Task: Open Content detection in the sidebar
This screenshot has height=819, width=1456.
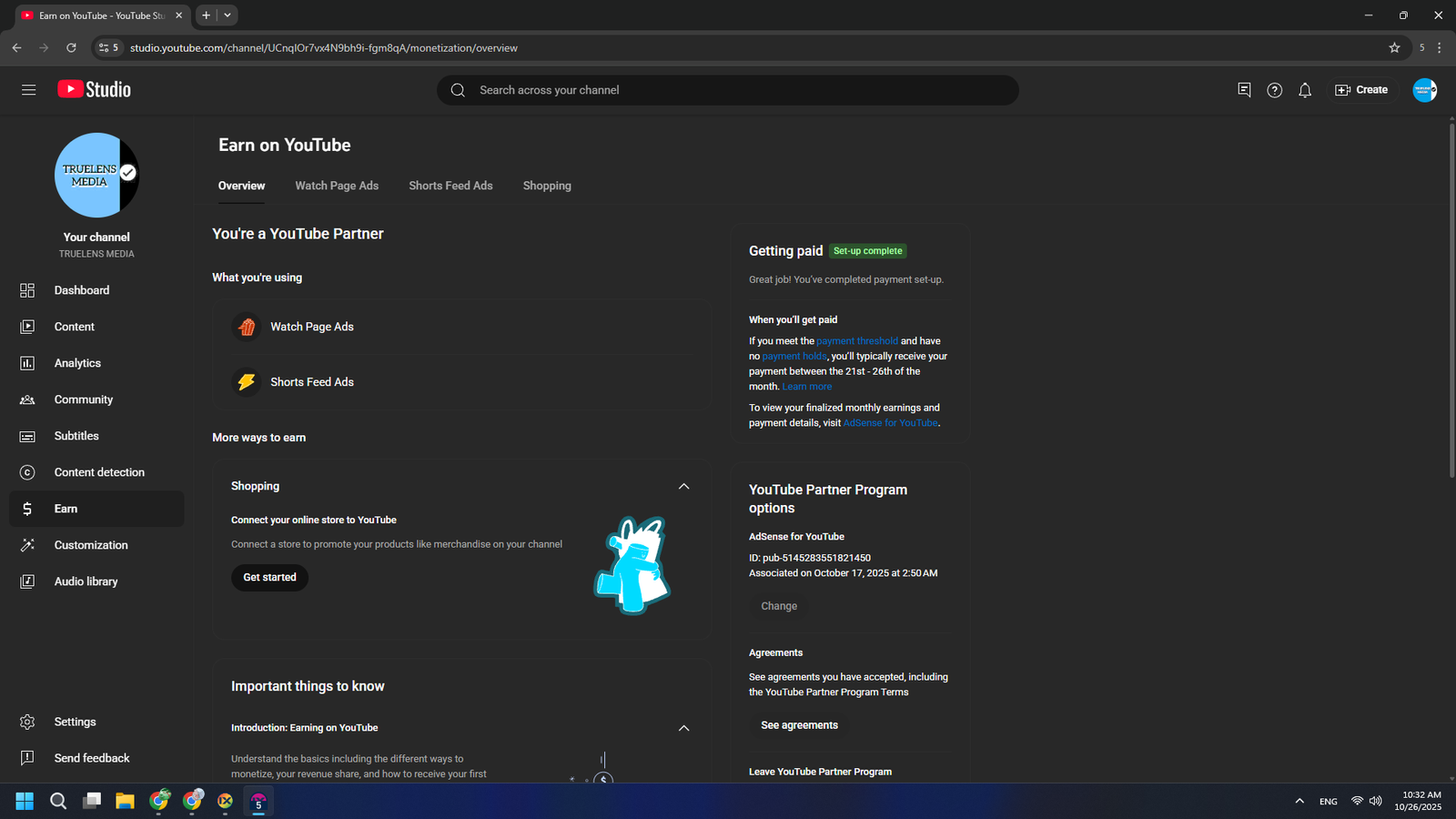Action: (96, 472)
